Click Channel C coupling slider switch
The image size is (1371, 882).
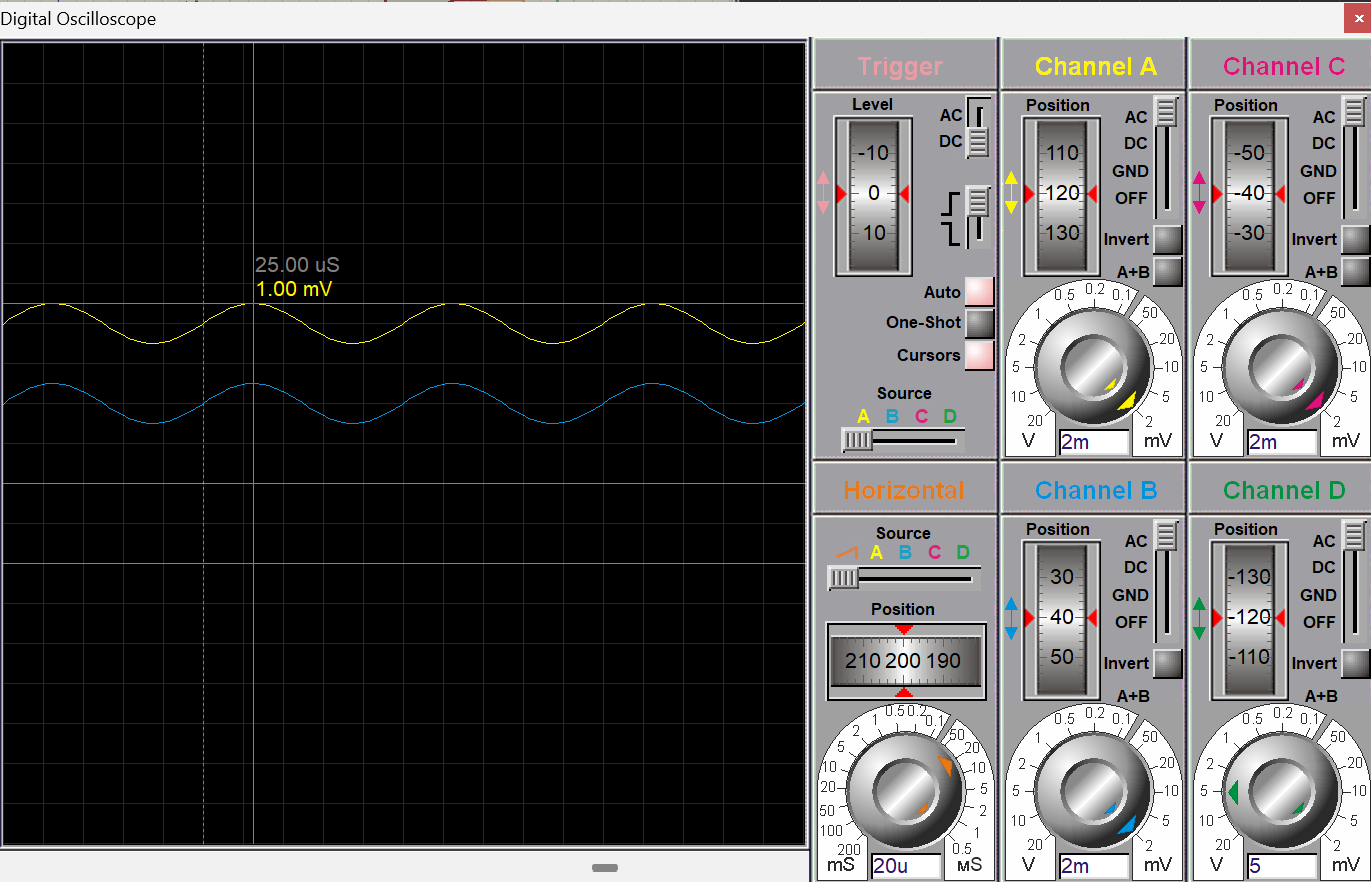[x=1353, y=156]
